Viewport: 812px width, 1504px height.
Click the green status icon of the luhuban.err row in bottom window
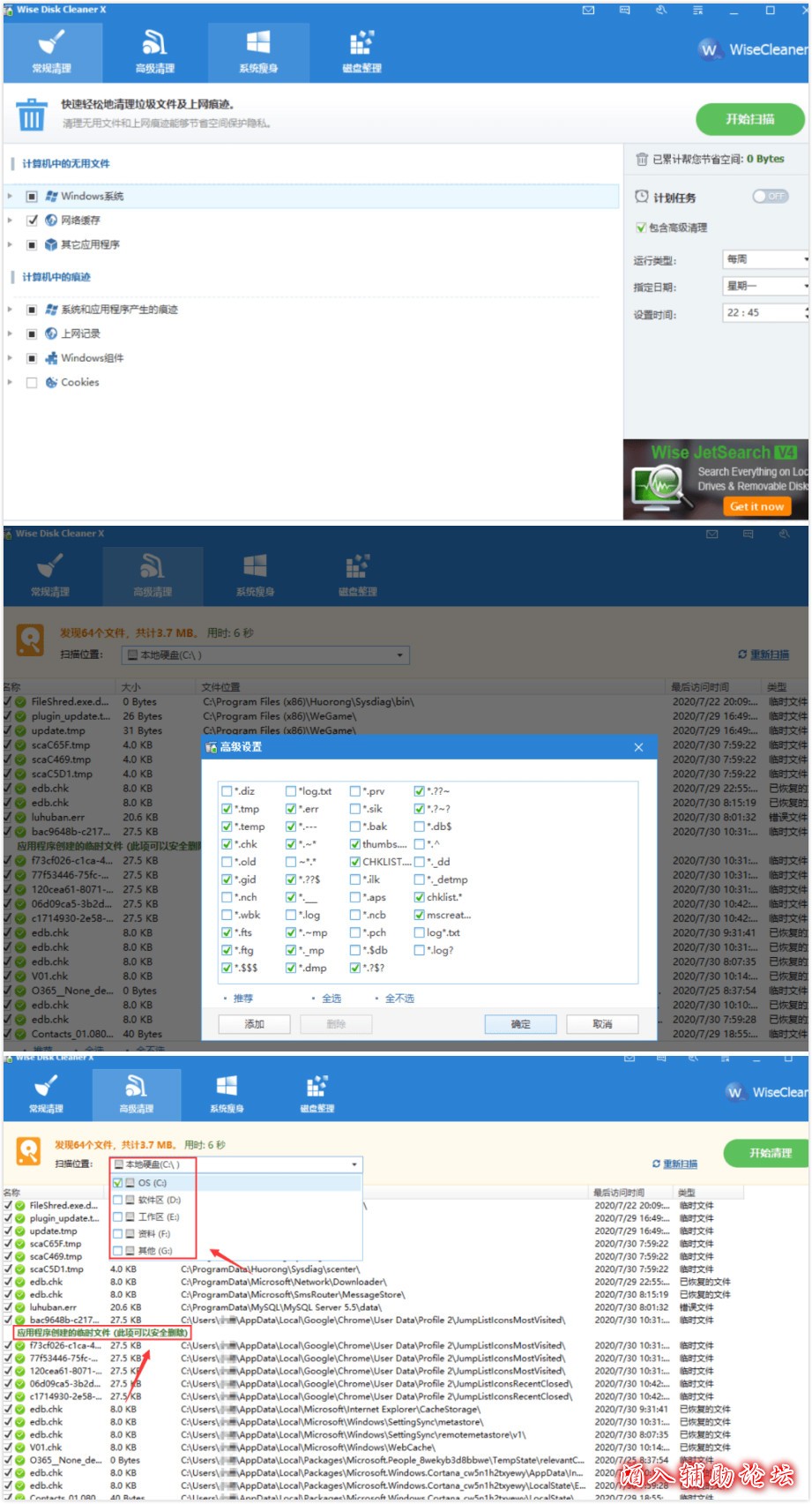point(20,1307)
